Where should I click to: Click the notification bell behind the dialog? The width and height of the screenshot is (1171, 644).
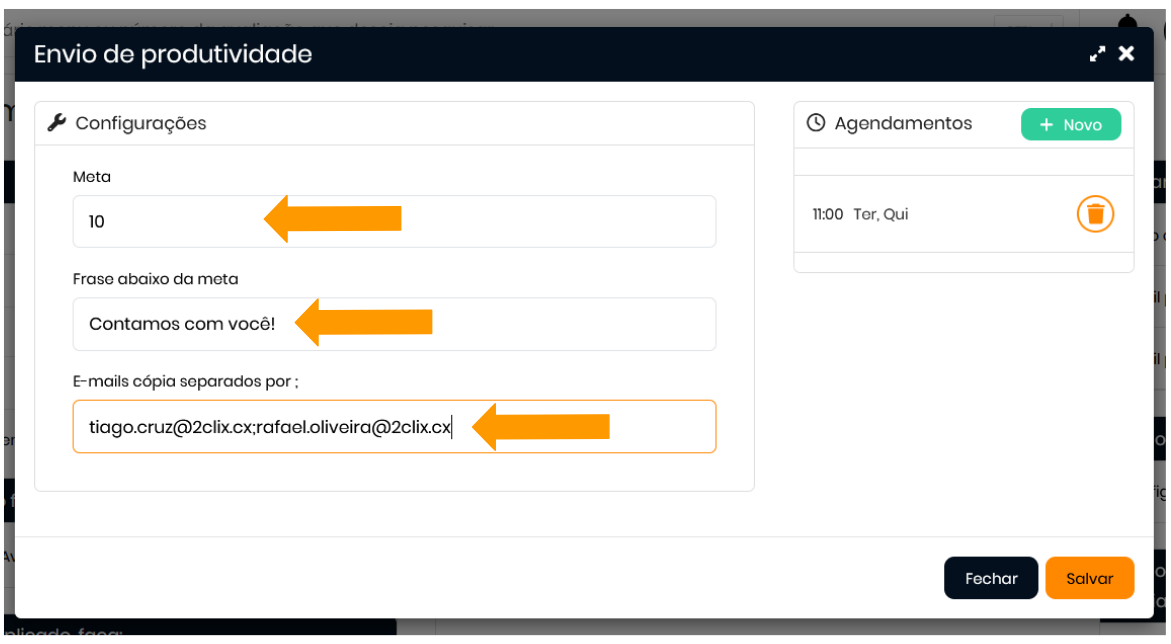tap(1128, 20)
